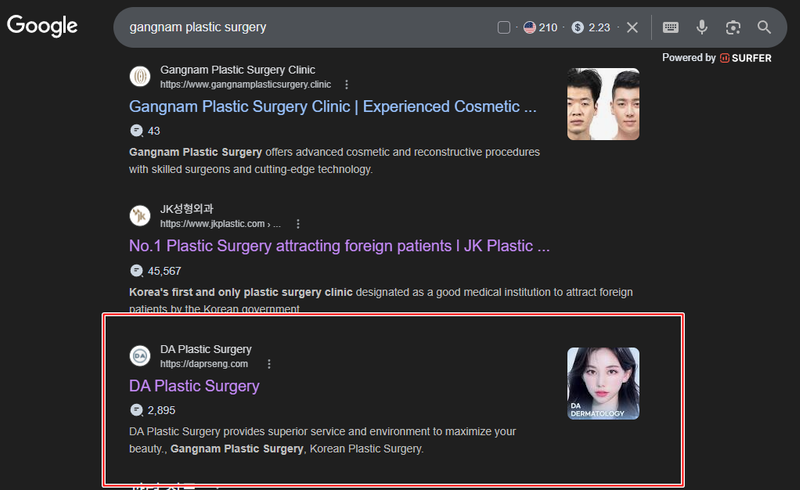
Task: Open 'Gangnam Plastic Surgery Clinic | Experienced Cosmetic' result
Action: pos(333,106)
